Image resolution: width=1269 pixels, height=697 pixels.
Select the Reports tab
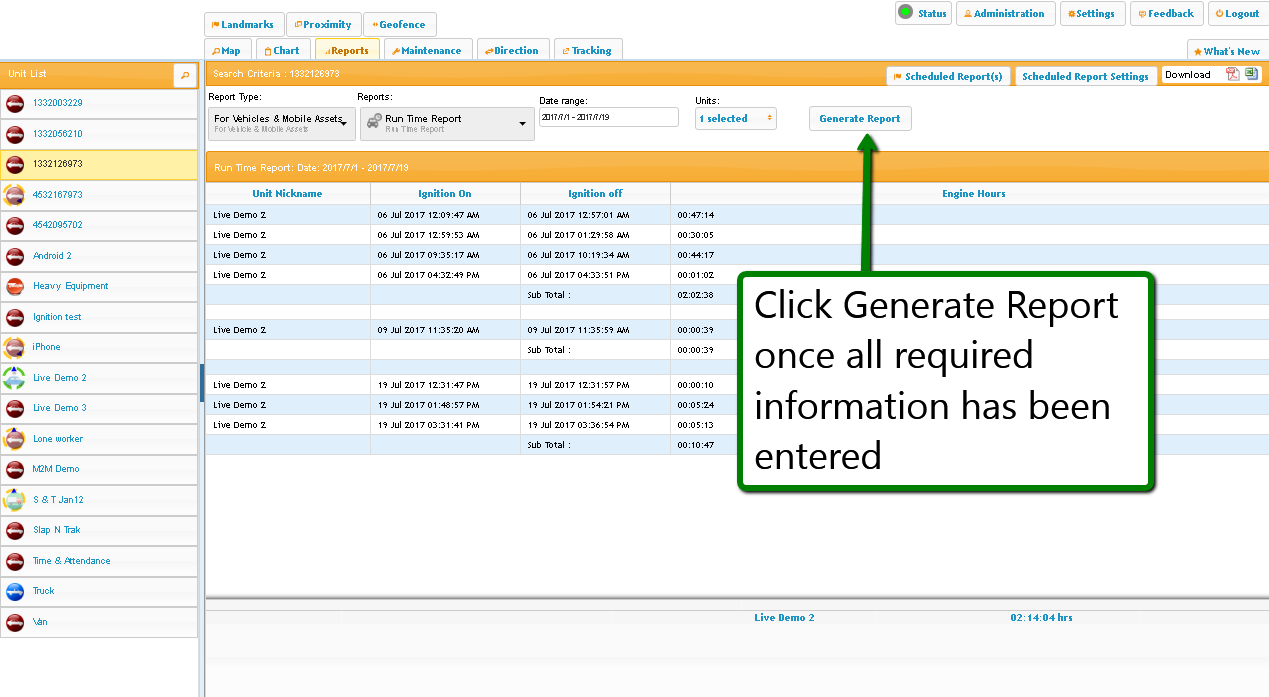347,51
